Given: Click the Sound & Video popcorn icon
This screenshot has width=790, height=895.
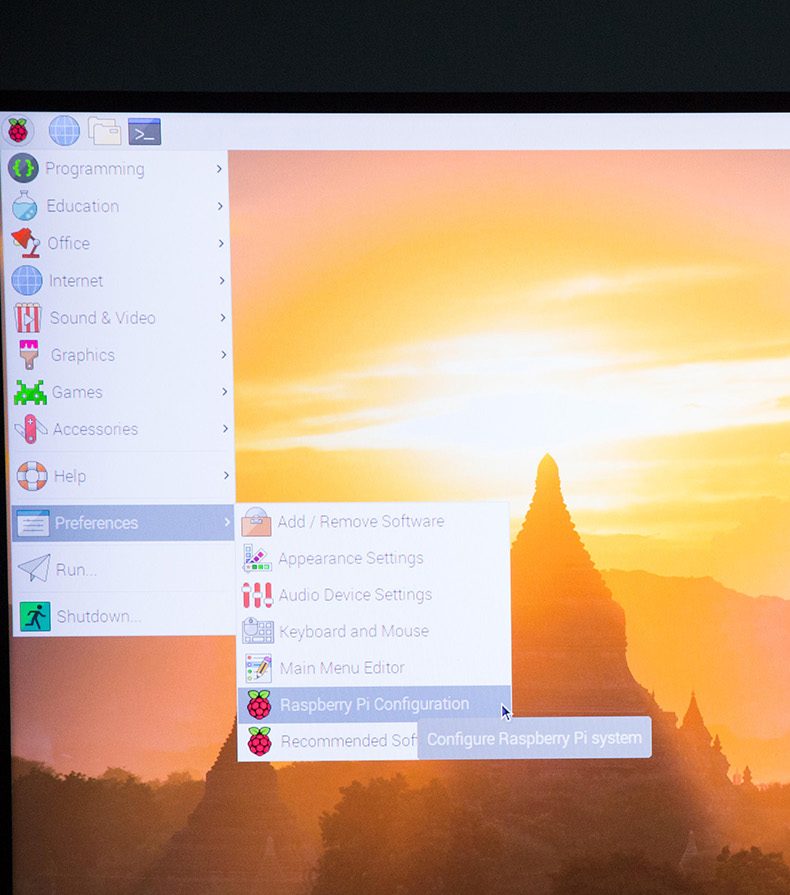Looking at the screenshot, I should [x=28, y=317].
